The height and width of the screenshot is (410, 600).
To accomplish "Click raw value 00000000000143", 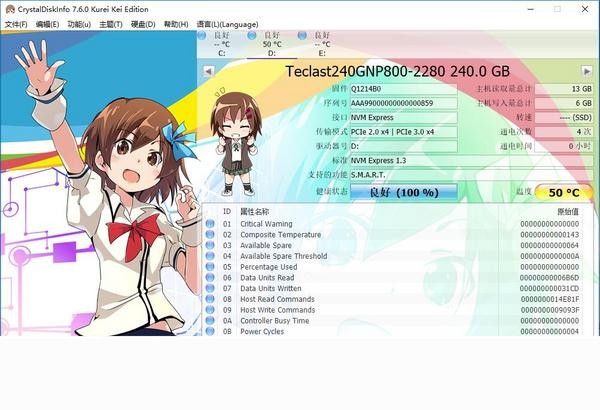I will click(549, 235).
